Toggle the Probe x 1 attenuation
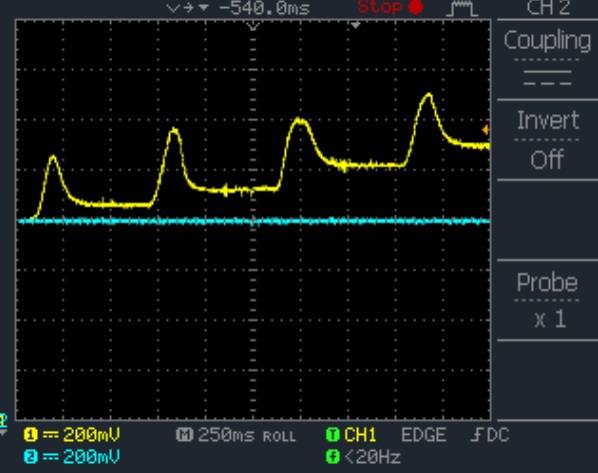Image resolution: width=598 pixels, height=473 pixels. point(550,319)
